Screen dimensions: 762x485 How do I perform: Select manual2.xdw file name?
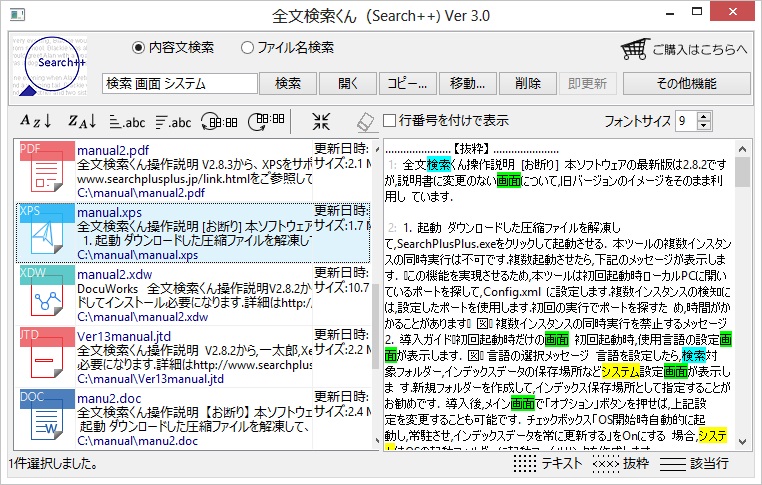point(114,275)
